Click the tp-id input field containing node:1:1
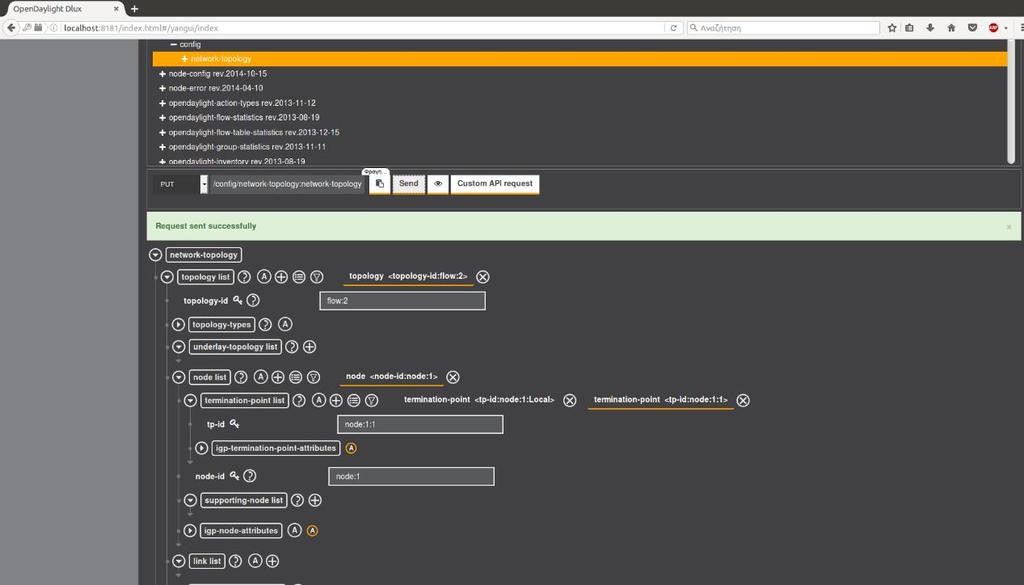This screenshot has width=1024, height=585. point(420,424)
